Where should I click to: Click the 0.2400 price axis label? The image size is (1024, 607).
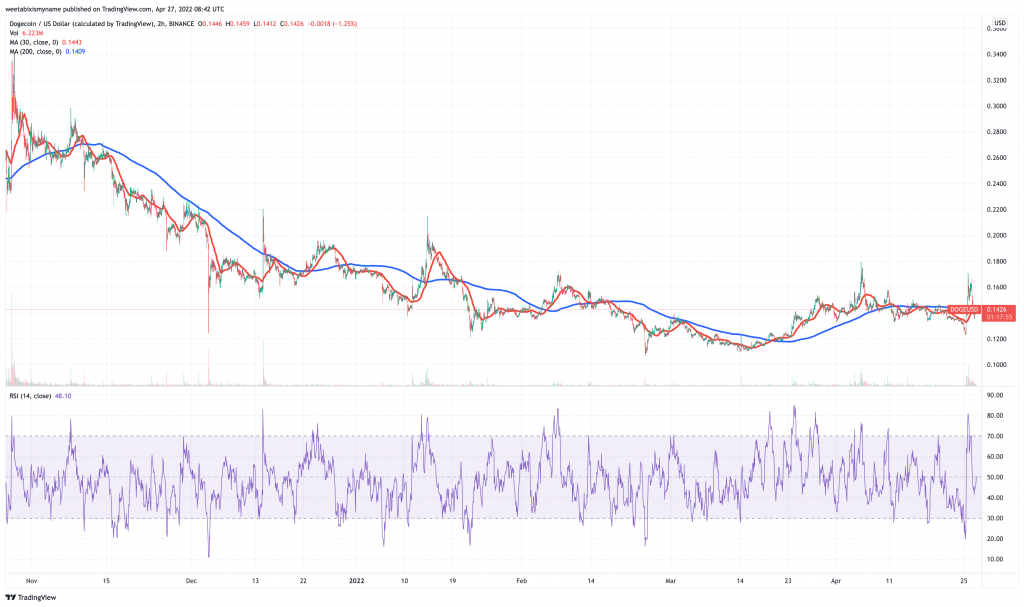996,184
